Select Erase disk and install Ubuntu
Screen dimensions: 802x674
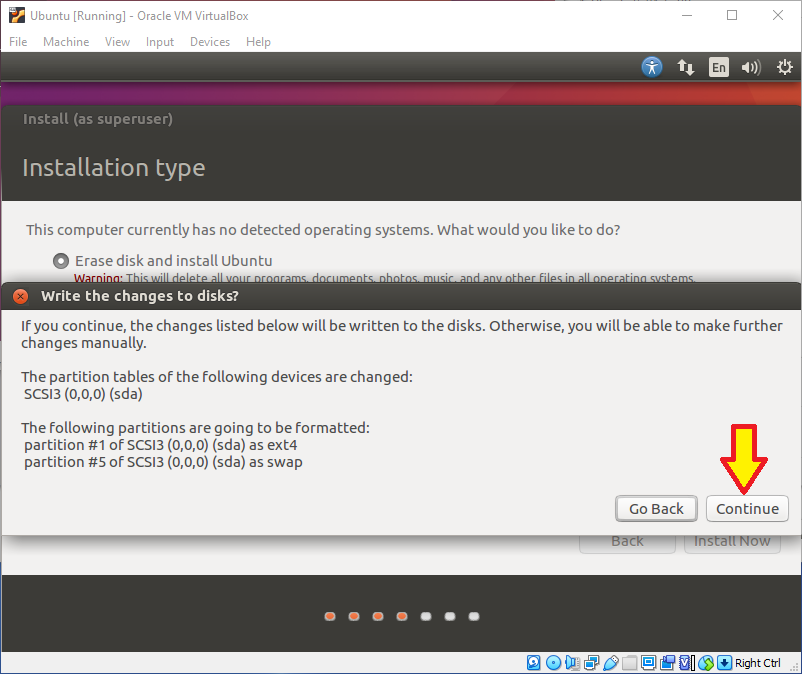61,261
